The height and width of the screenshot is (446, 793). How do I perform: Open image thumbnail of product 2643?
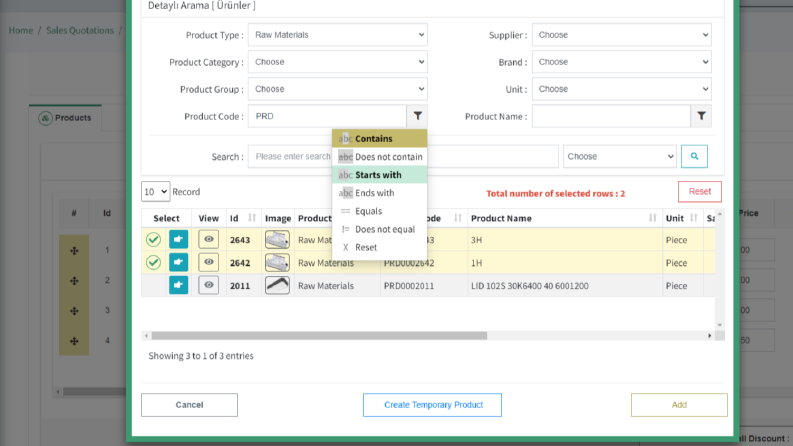tap(277, 239)
